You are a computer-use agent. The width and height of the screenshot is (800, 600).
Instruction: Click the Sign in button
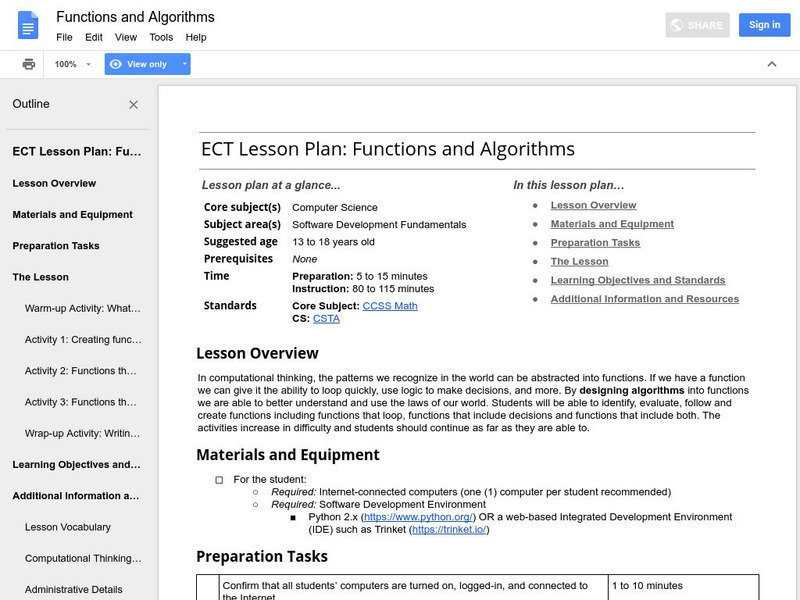pos(764,25)
